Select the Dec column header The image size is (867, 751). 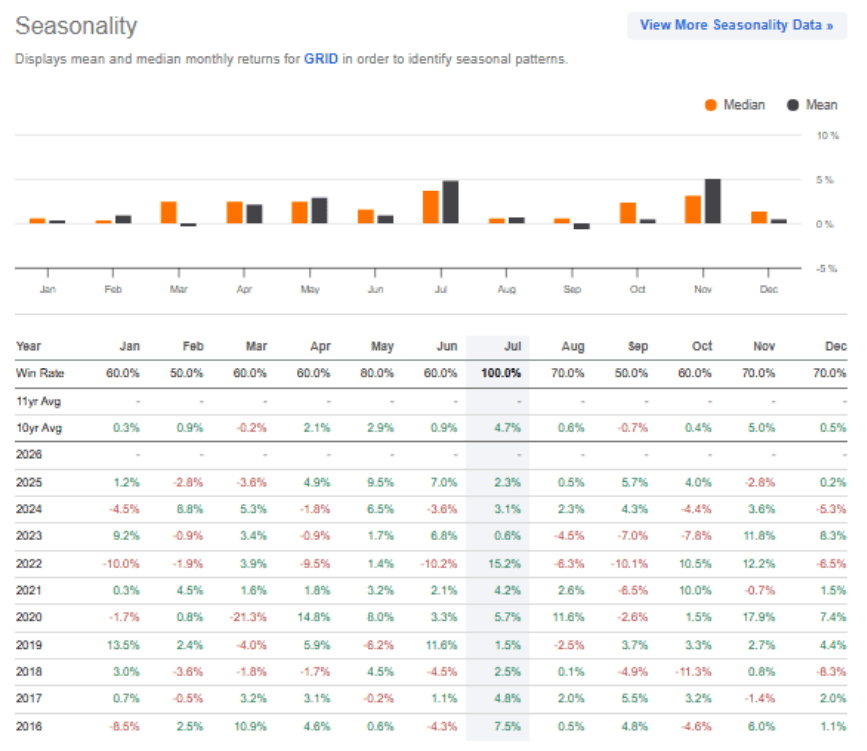point(836,346)
